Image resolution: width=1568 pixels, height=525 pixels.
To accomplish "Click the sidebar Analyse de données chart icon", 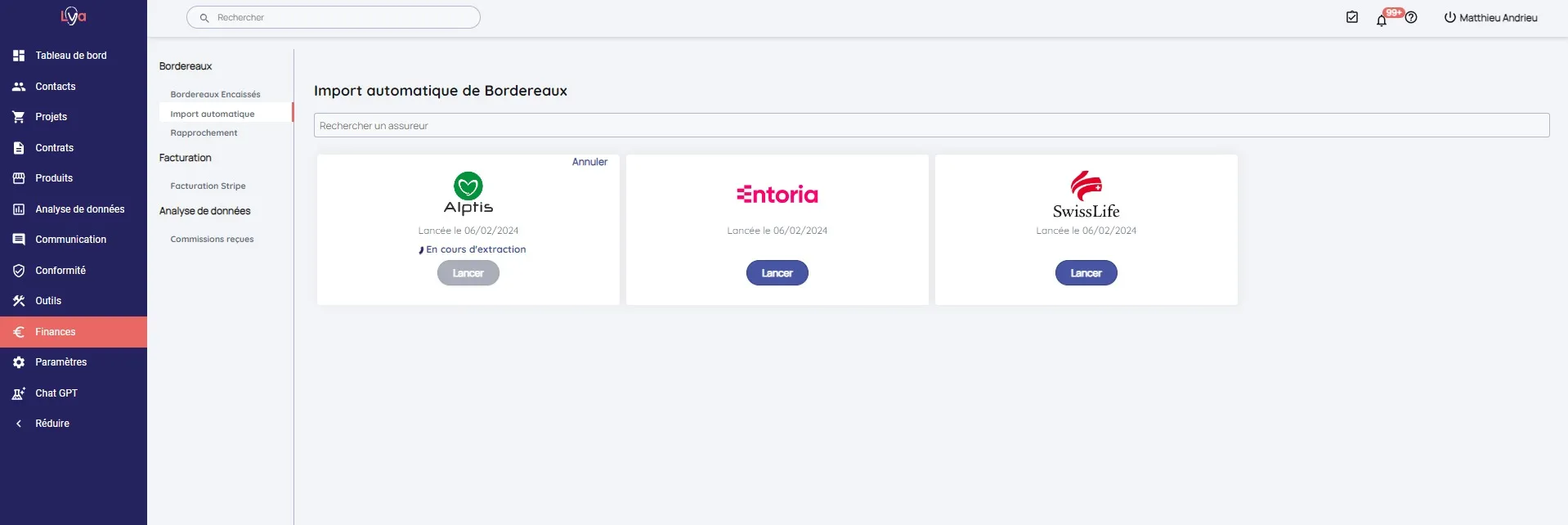I will pos(19,209).
